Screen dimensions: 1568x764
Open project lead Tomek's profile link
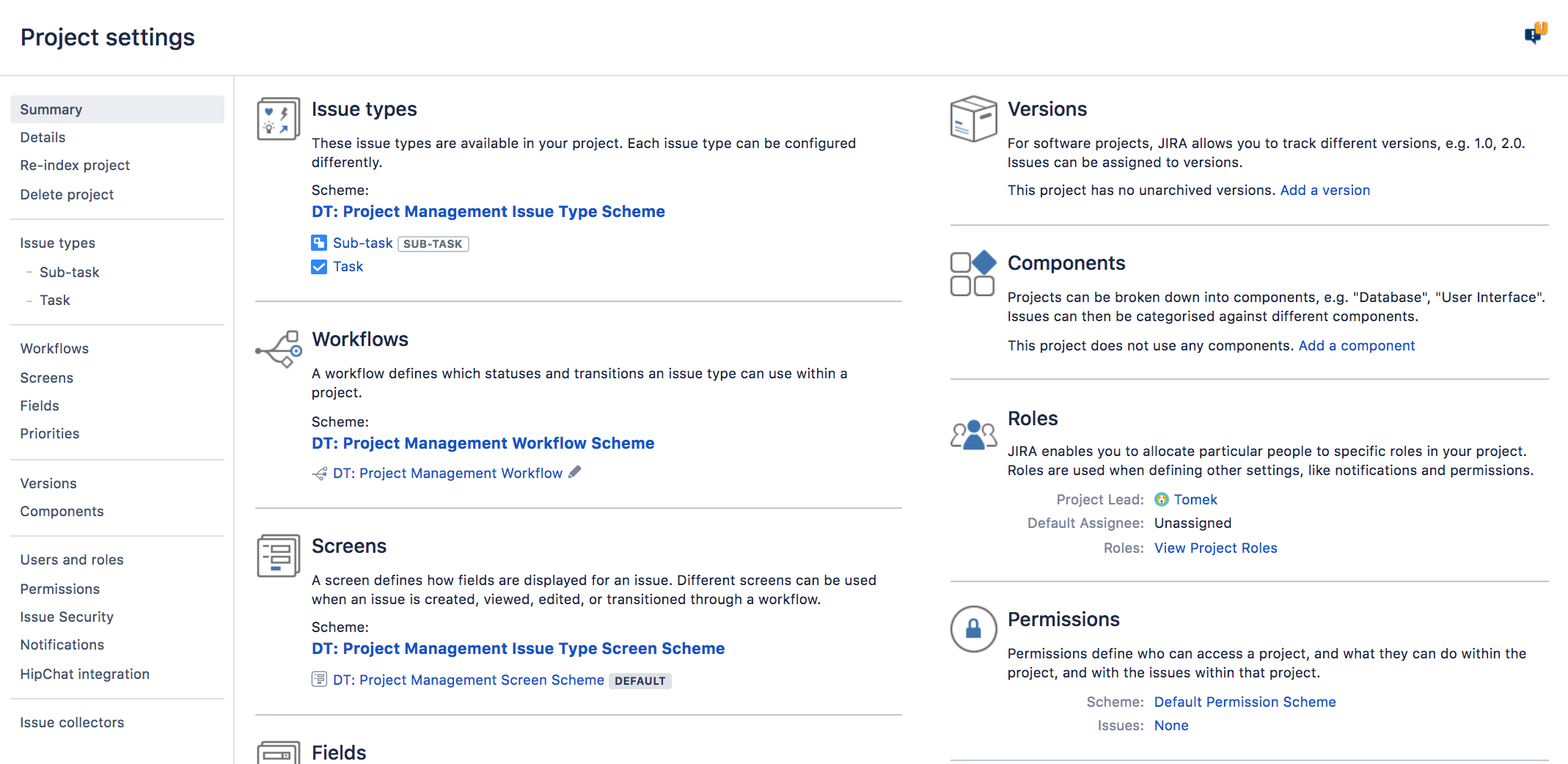(1195, 499)
